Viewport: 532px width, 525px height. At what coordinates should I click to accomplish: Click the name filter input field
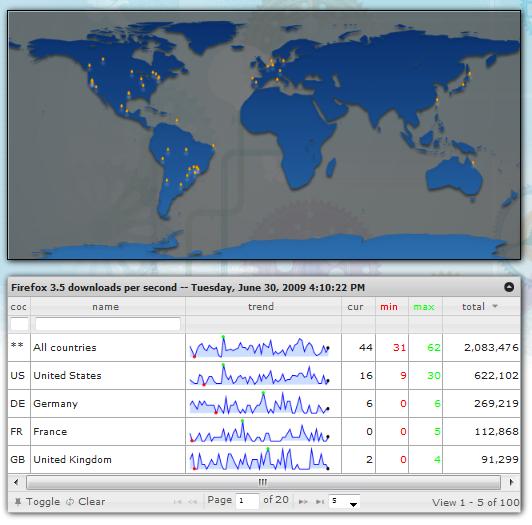pyautogui.click(x=108, y=324)
